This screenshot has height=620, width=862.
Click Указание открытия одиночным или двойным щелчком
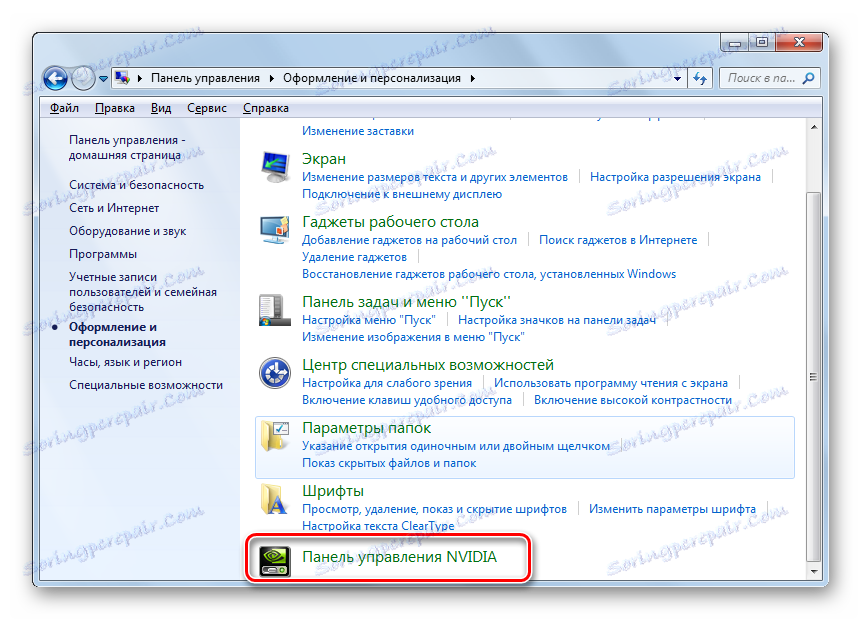[456, 446]
